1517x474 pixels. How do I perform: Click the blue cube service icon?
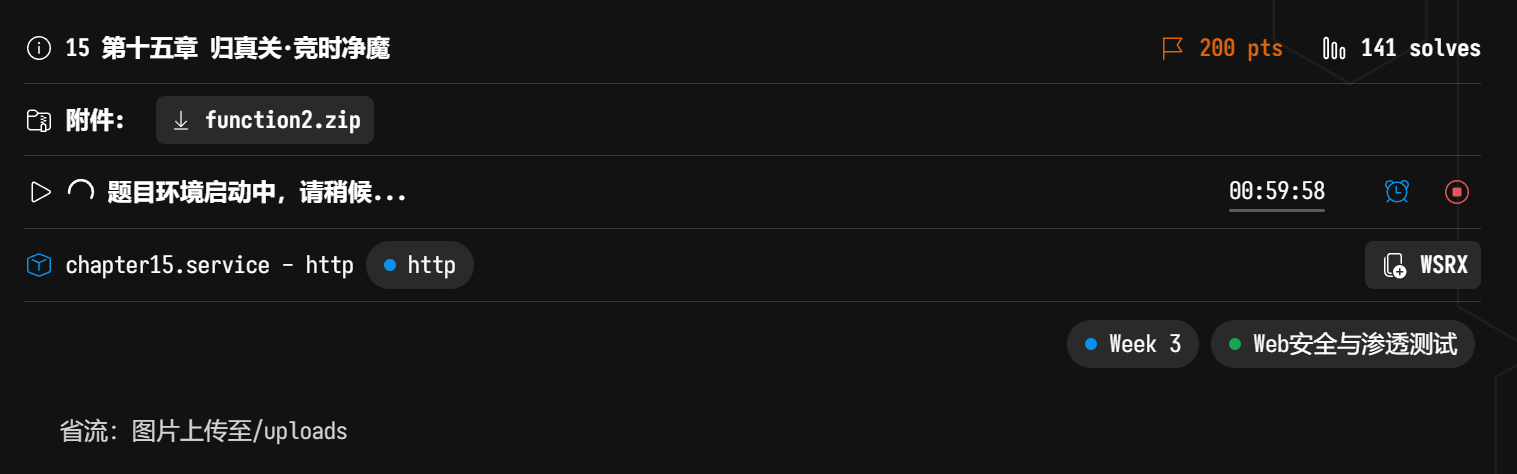39,265
